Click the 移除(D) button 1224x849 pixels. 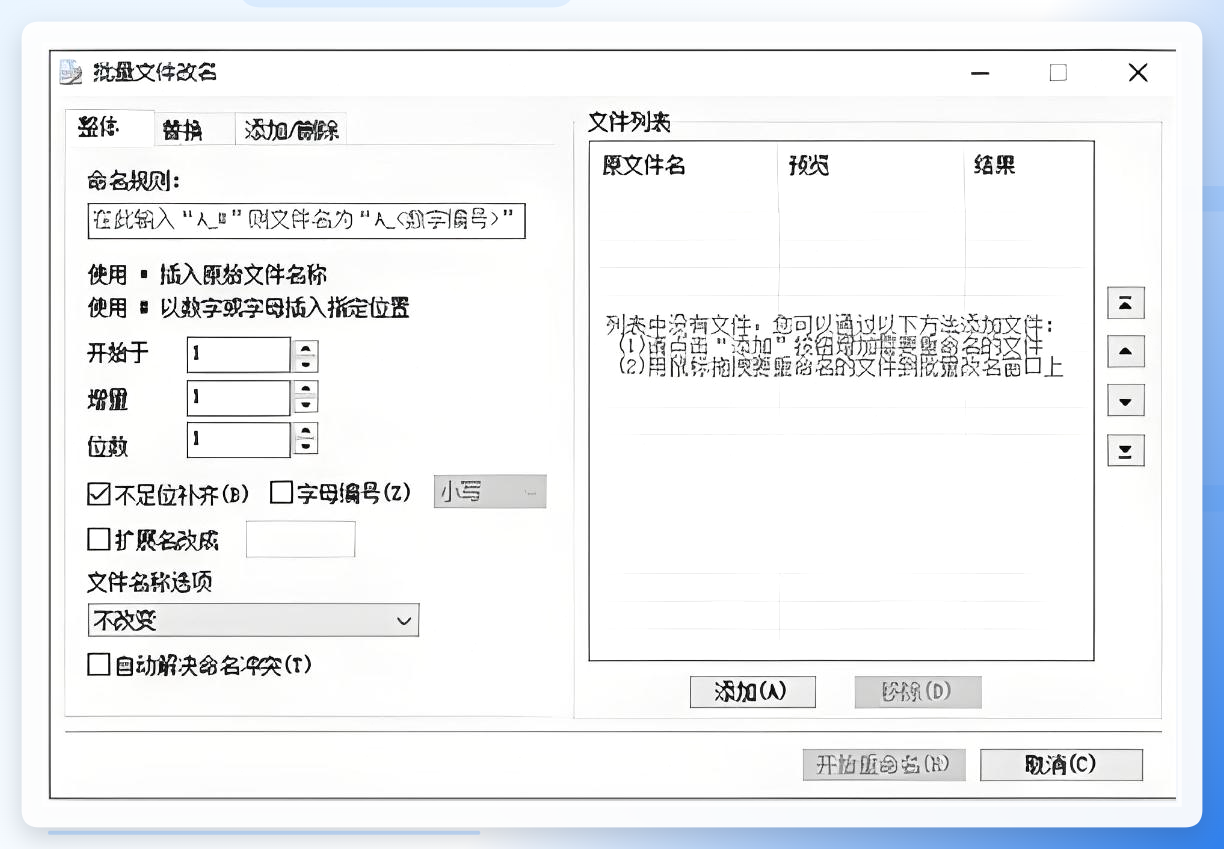918,692
